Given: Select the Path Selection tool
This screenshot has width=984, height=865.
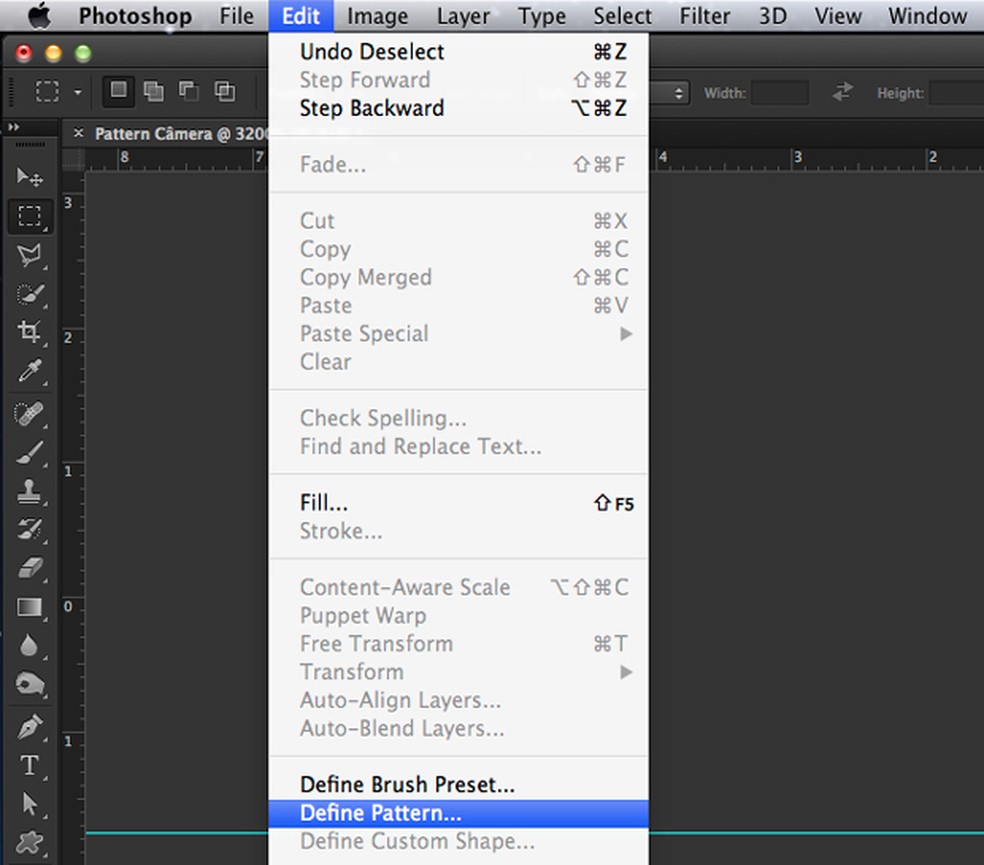Looking at the screenshot, I should pos(29,804).
